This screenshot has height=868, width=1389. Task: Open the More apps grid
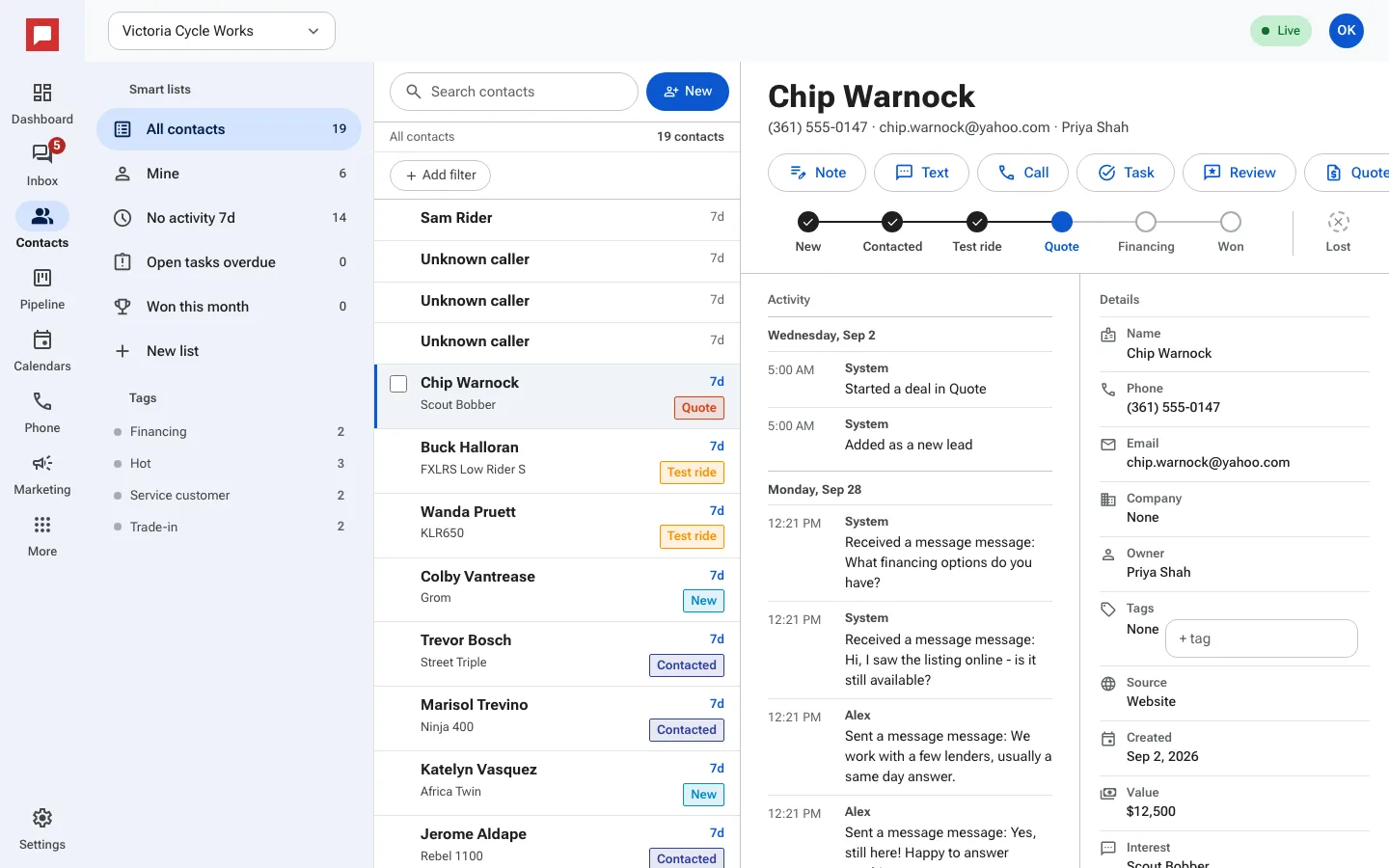42,536
